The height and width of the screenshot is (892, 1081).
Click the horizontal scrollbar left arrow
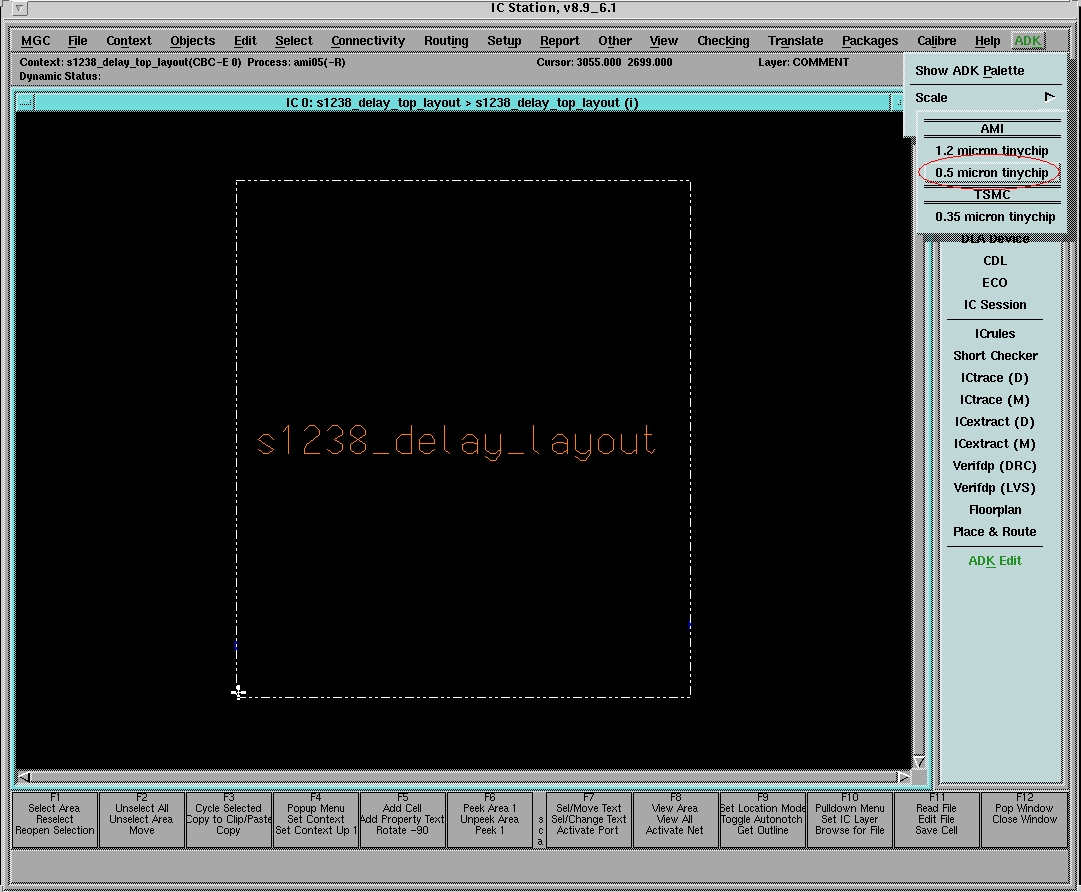point(24,777)
